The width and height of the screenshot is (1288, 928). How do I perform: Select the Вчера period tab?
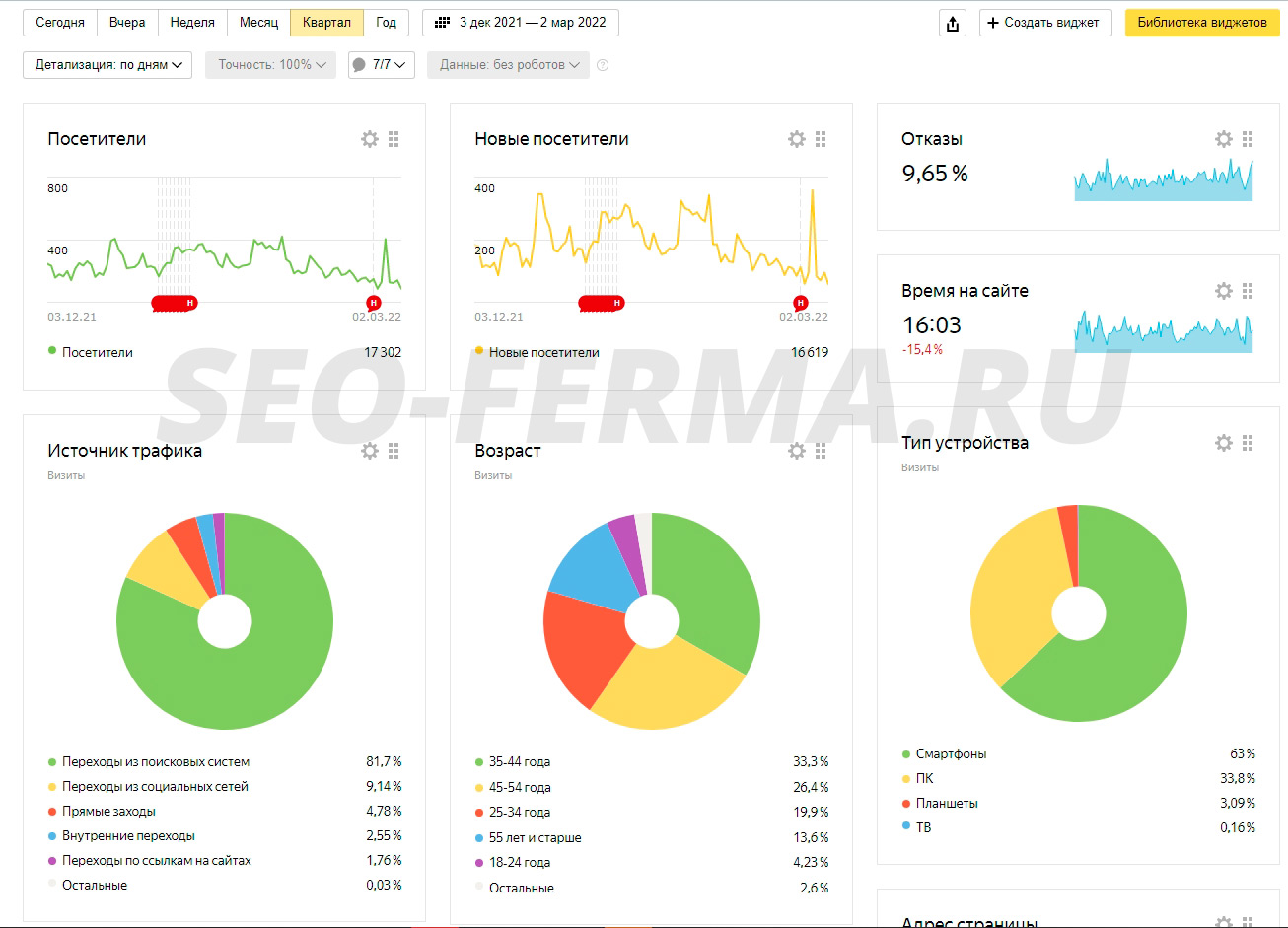click(127, 22)
